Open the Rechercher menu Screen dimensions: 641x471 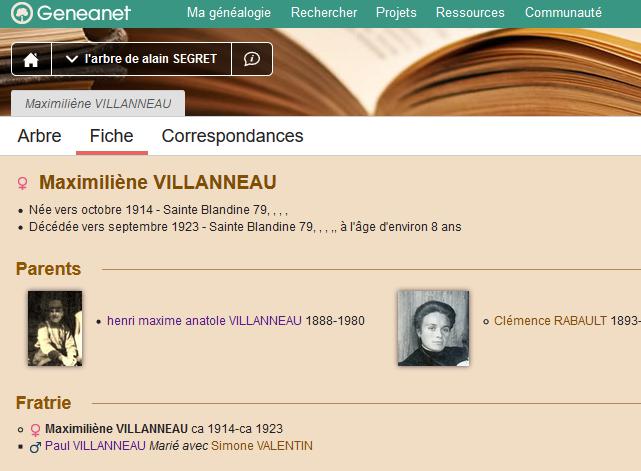click(324, 13)
